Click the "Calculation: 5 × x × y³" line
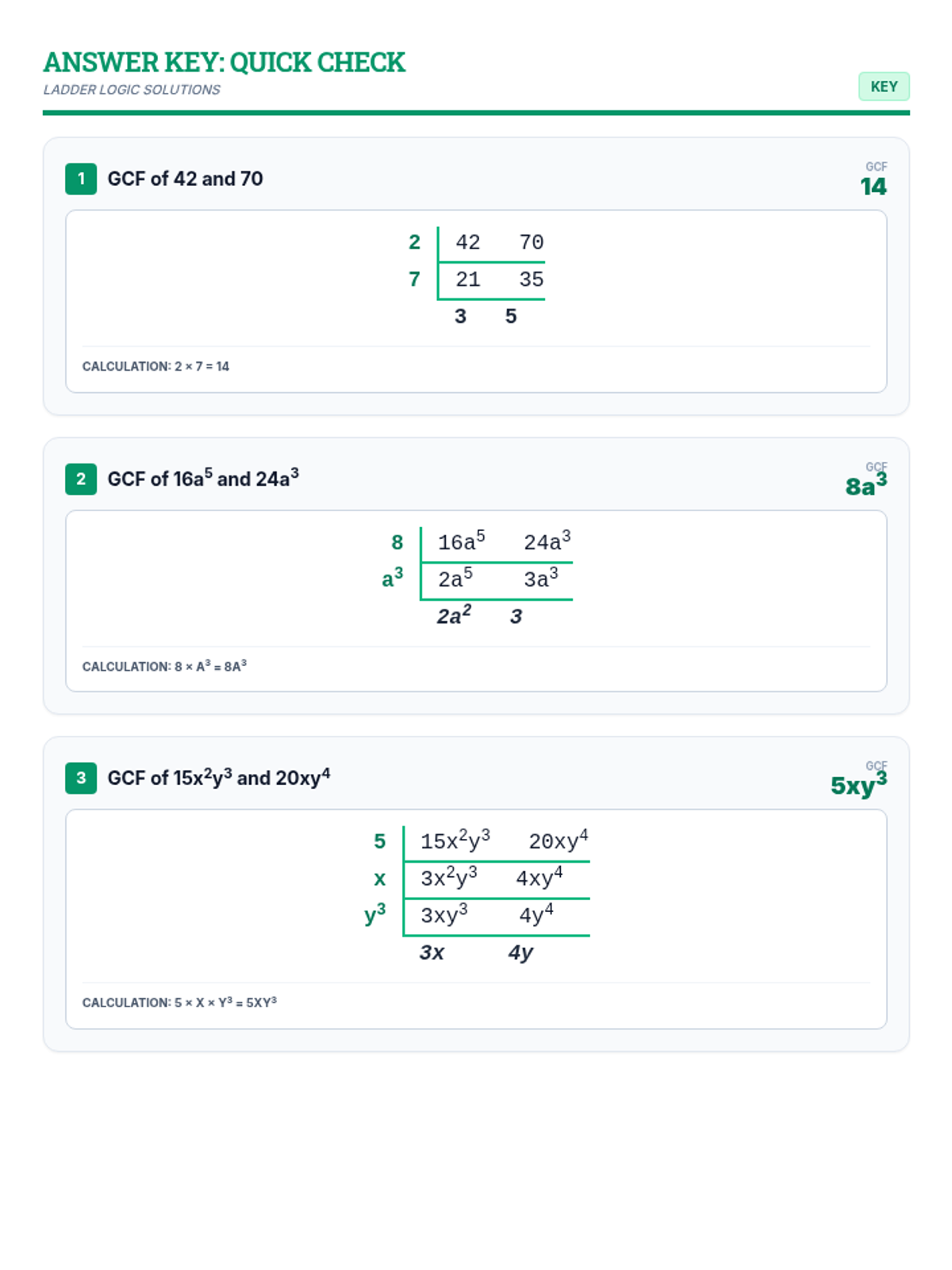The width and height of the screenshot is (952, 1270). tap(179, 1003)
